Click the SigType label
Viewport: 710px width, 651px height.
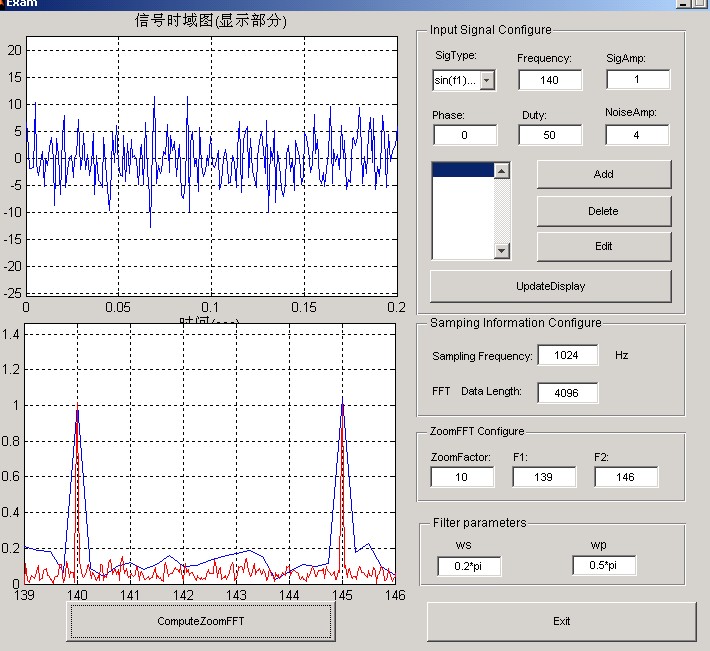[456, 55]
